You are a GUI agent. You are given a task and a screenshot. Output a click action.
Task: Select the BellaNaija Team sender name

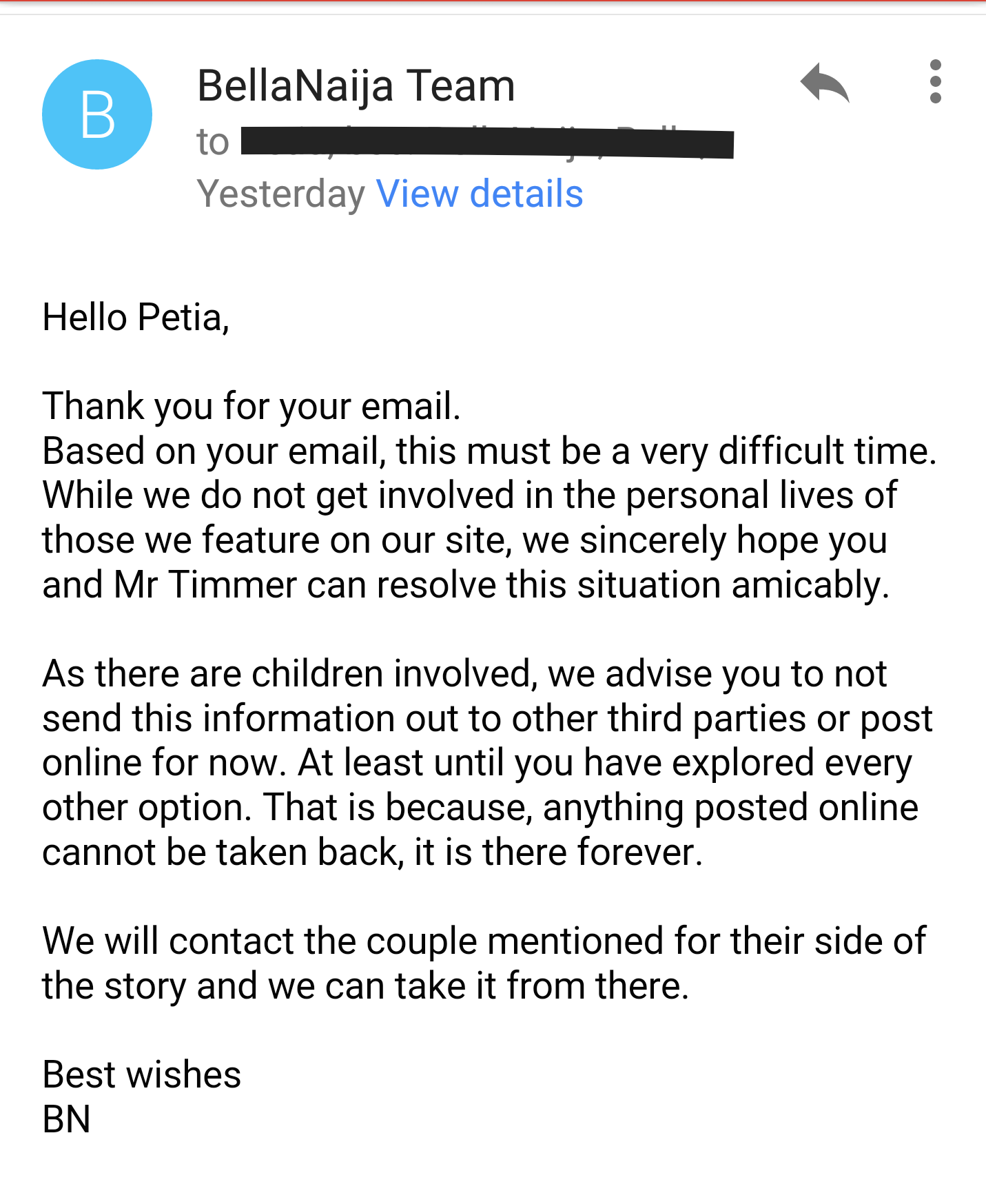click(x=356, y=85)
